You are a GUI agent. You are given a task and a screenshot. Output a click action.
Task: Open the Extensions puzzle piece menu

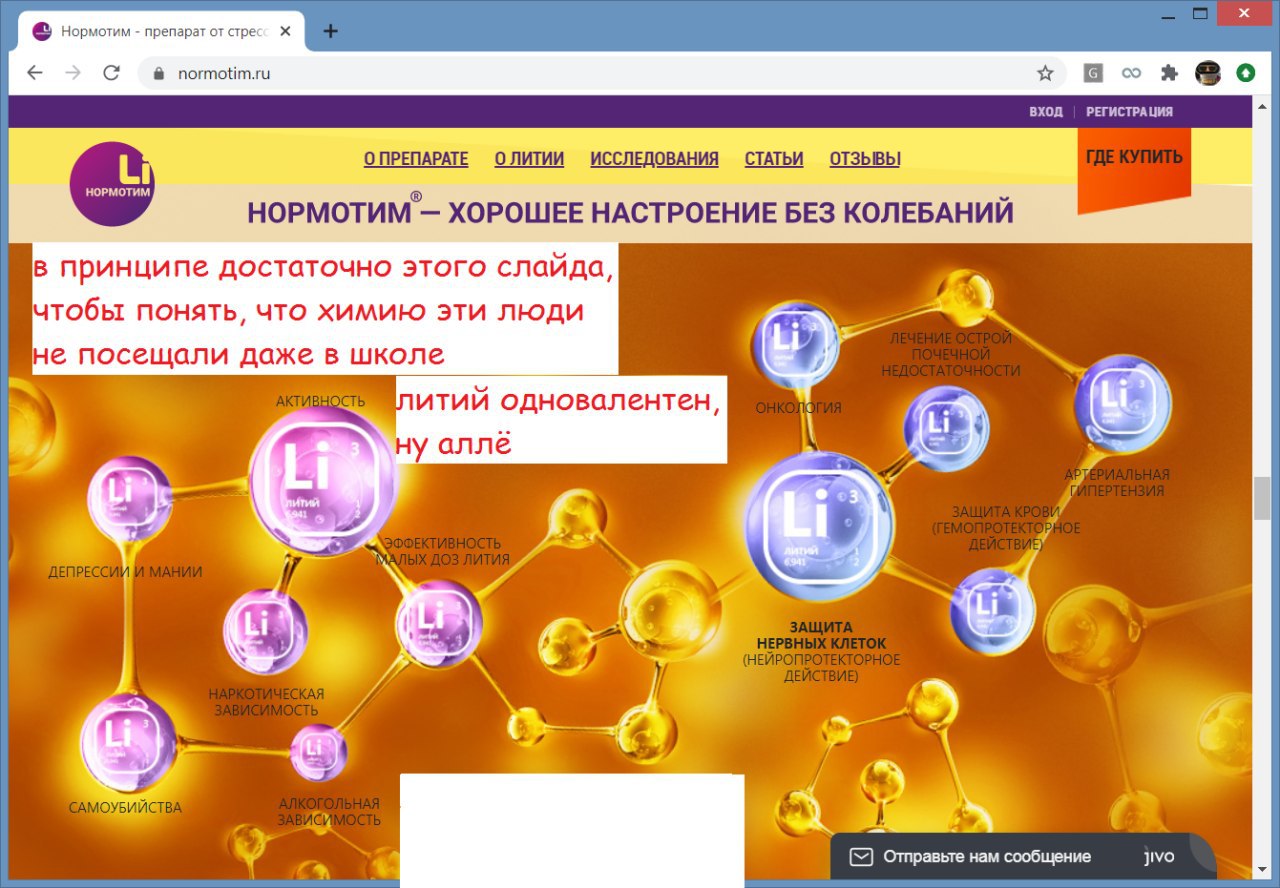[1169, 73]
